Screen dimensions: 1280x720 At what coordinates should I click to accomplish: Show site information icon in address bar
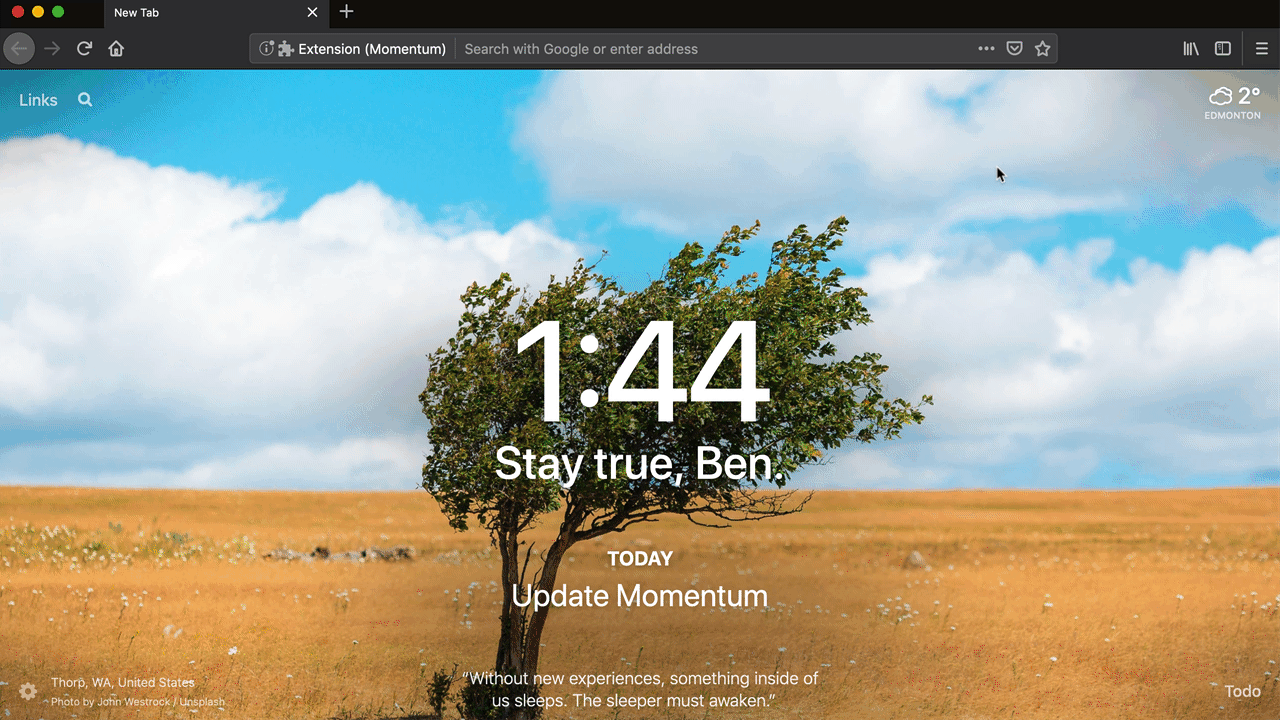[266, 48]
